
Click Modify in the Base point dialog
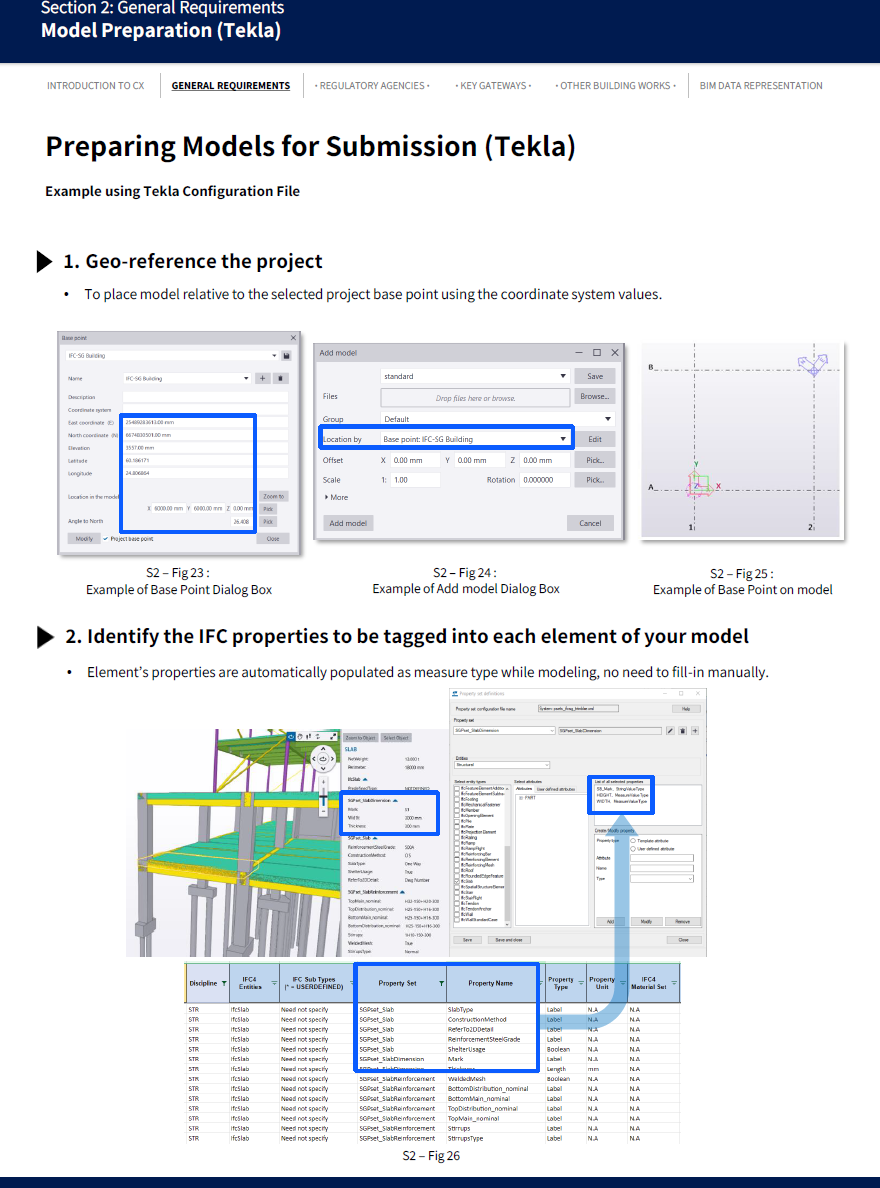[x=83, y=539]
